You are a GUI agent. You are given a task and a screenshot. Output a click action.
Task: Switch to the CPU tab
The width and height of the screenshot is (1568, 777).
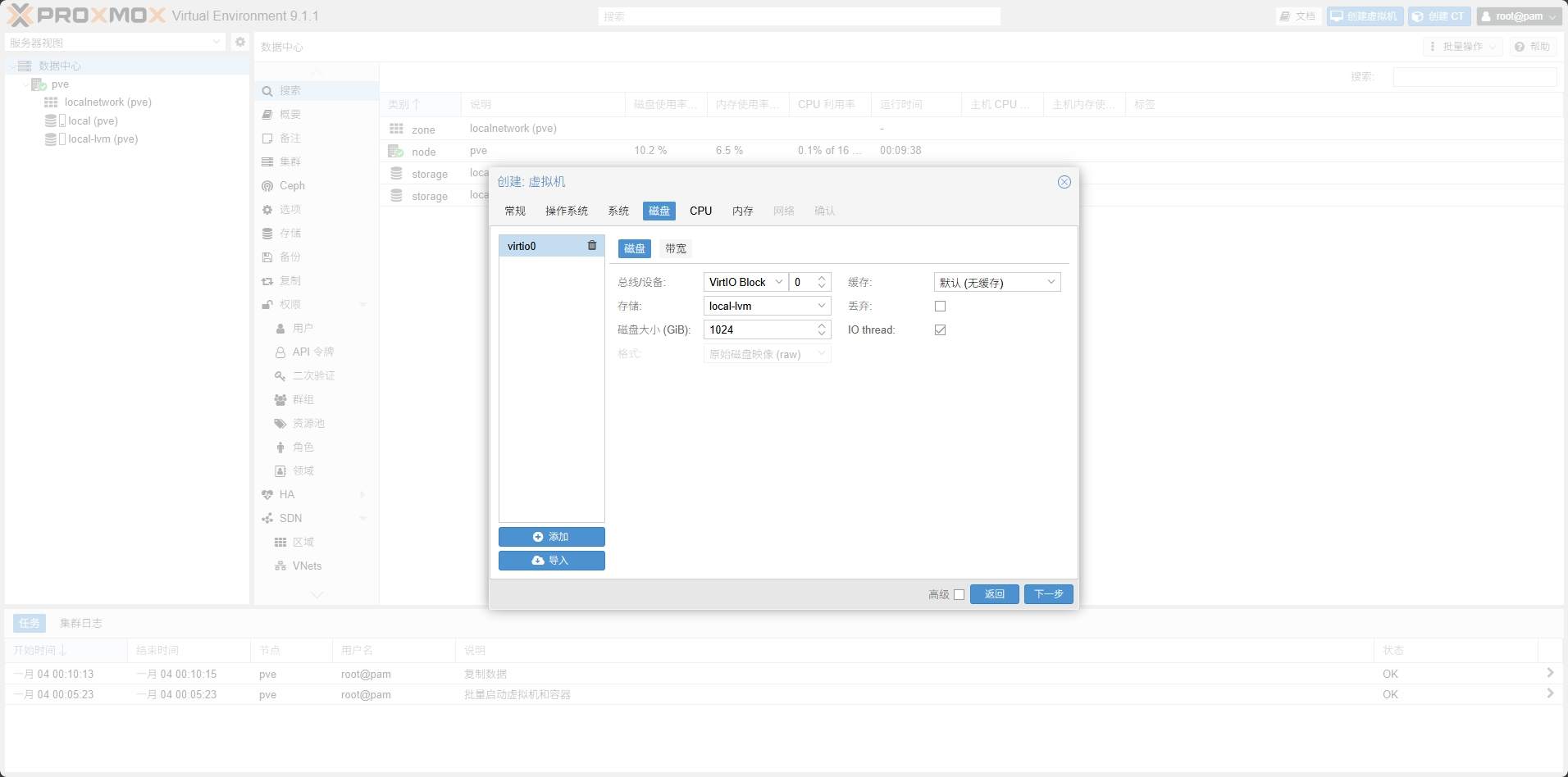click(700, 211)
